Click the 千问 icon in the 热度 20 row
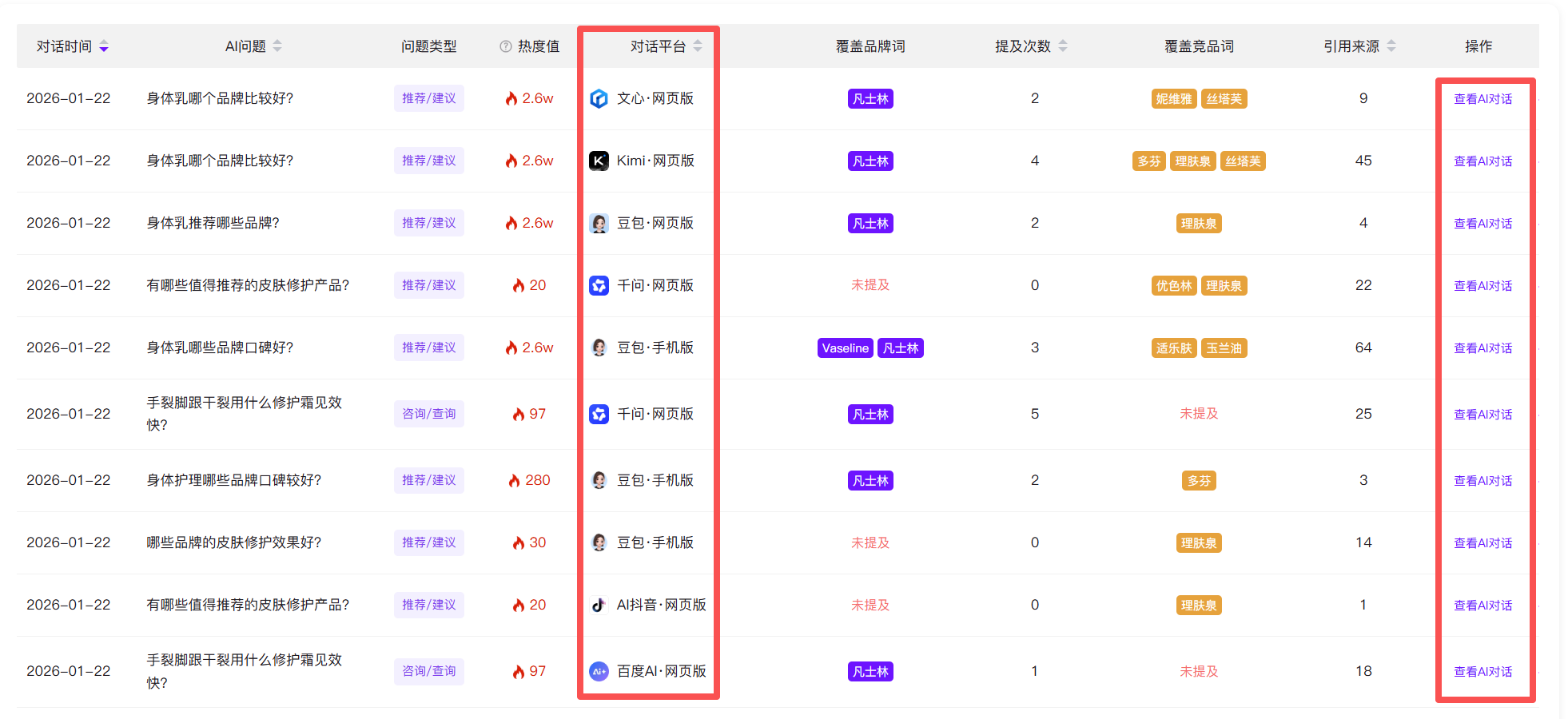1568x719 pixels. (x=599, y=285)
